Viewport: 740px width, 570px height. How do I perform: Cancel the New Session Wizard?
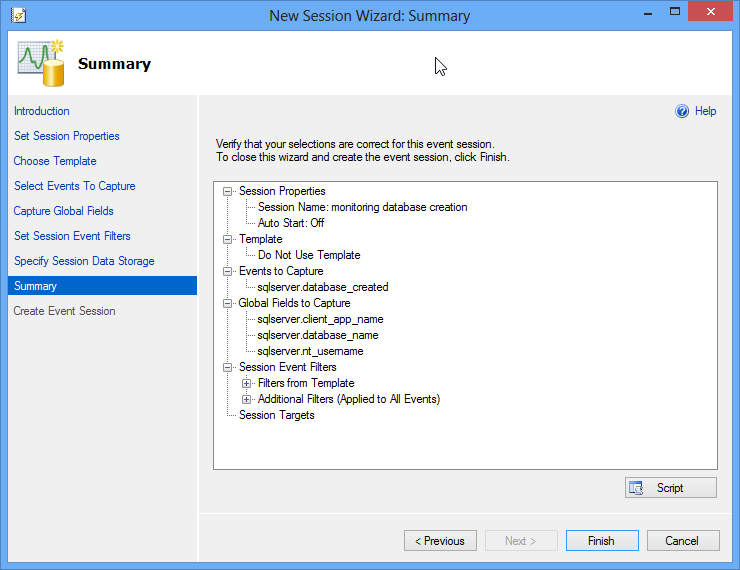click(681, 541)
